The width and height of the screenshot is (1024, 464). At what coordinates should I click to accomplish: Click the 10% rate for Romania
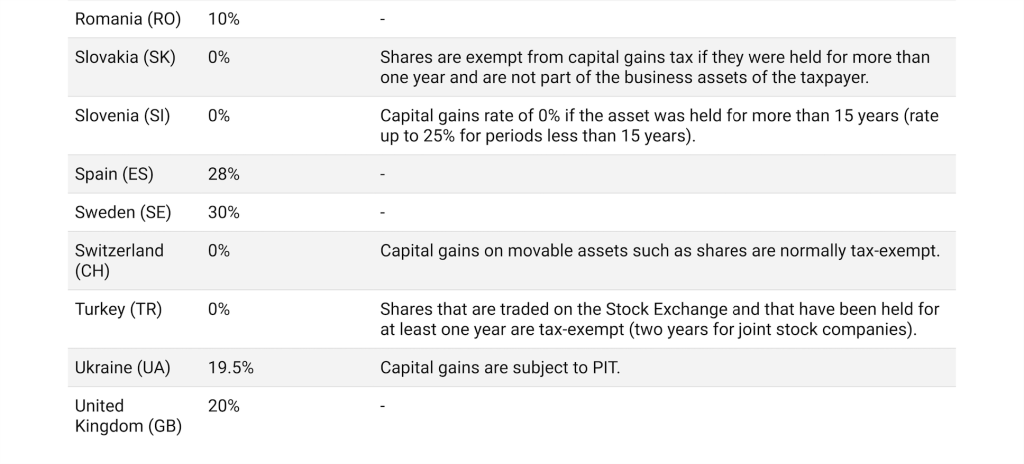tap(224, 19)
